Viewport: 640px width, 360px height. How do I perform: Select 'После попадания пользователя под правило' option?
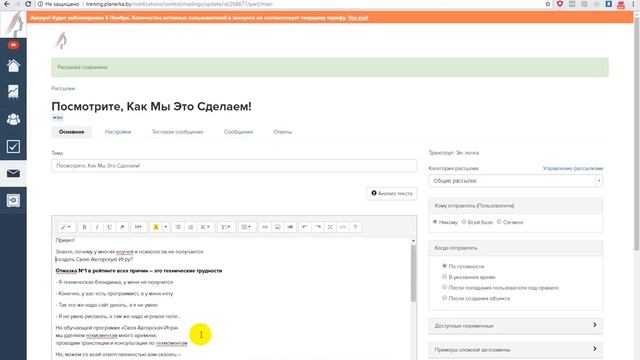pos(444,287)
